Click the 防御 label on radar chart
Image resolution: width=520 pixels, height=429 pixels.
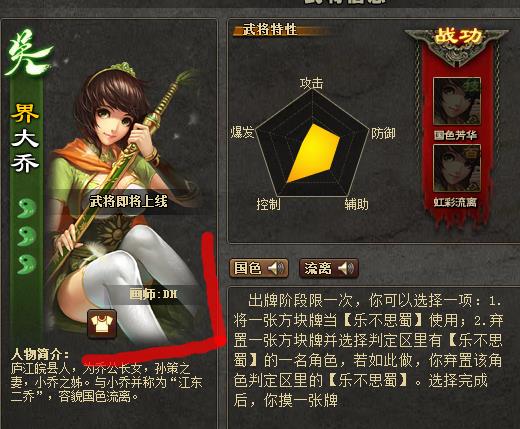coord(383,133)
